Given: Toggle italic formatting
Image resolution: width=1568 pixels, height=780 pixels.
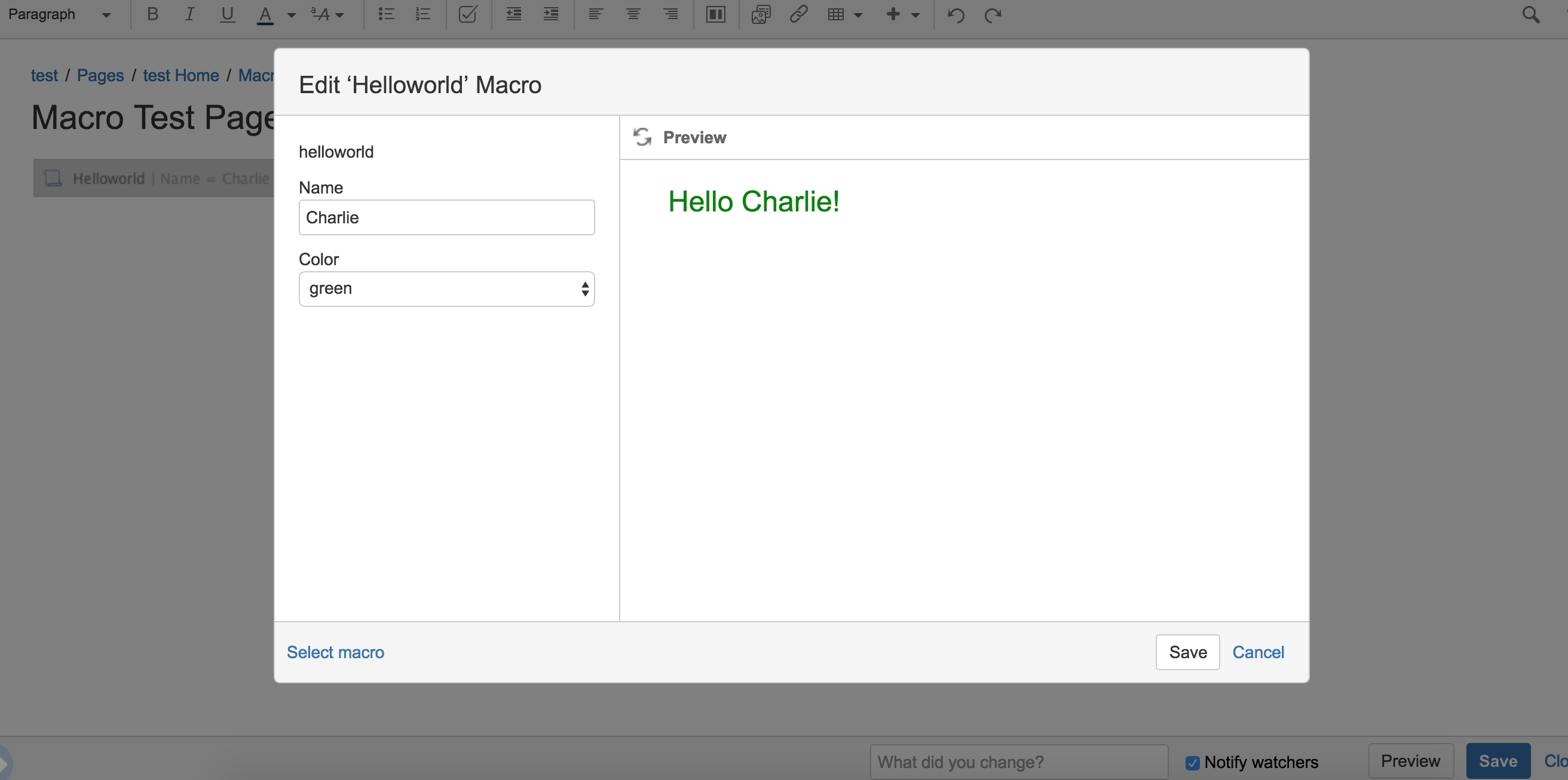Looking at the screenshot, I should tap(189, 14).
